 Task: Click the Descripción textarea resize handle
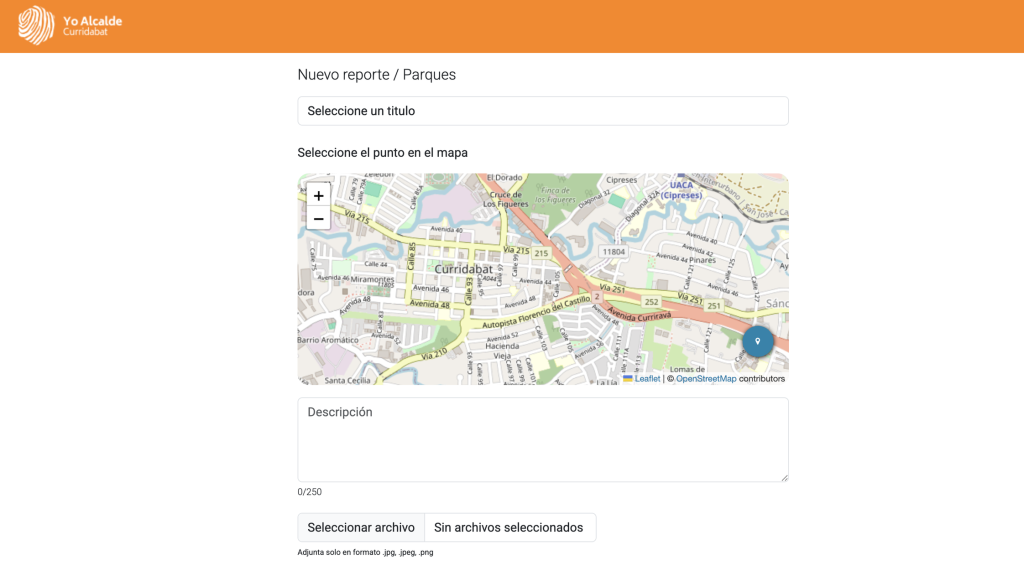[784, 477]
